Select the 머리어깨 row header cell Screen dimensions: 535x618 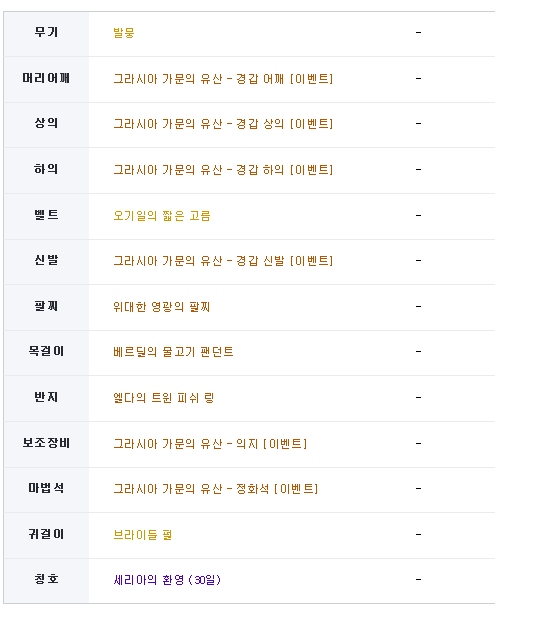(x=47, y=79)
